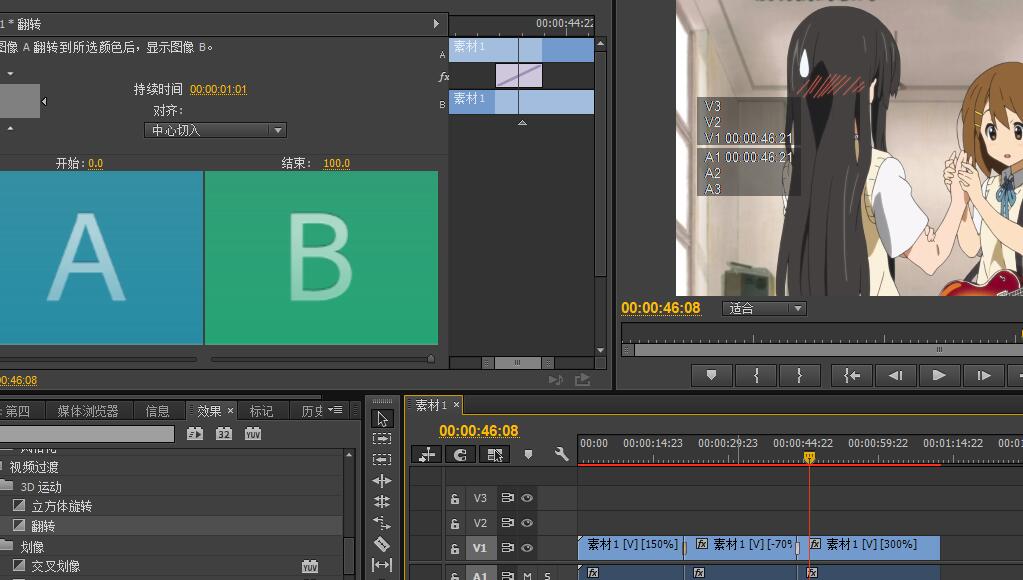The image size is (1023, 580).
Task: Open the 对齐 中心切入 alignment dropdown
Action: [x=215, y=130]
